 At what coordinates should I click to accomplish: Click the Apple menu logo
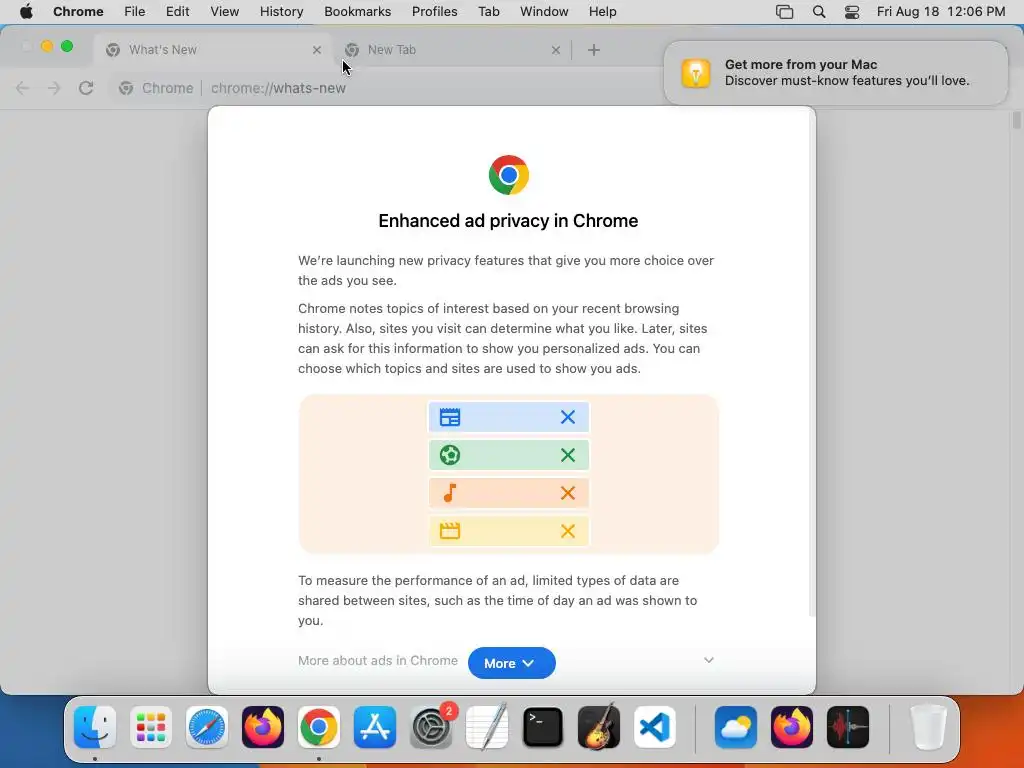(x=26, y=11)
